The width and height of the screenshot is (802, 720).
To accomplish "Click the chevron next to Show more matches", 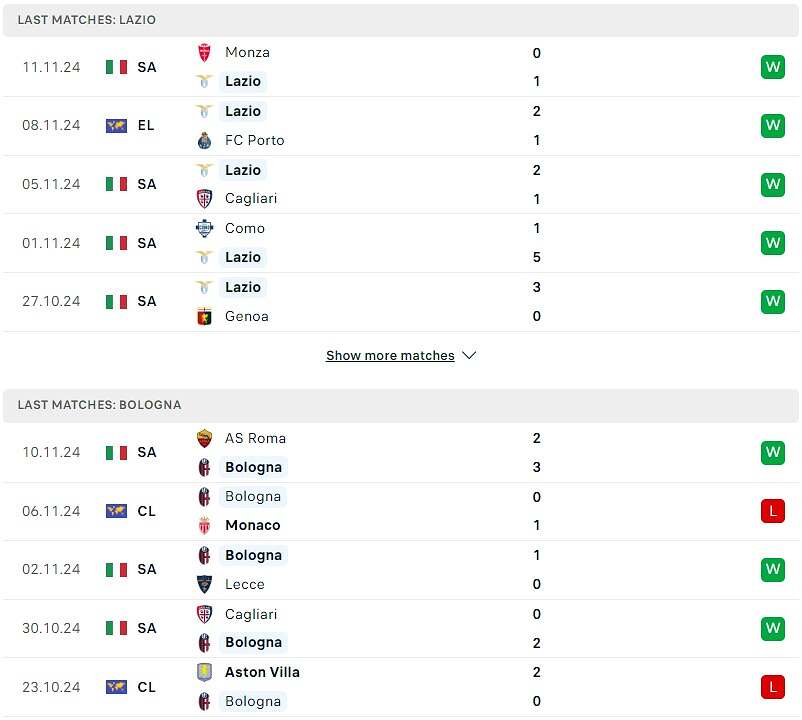I will point(469,355).
